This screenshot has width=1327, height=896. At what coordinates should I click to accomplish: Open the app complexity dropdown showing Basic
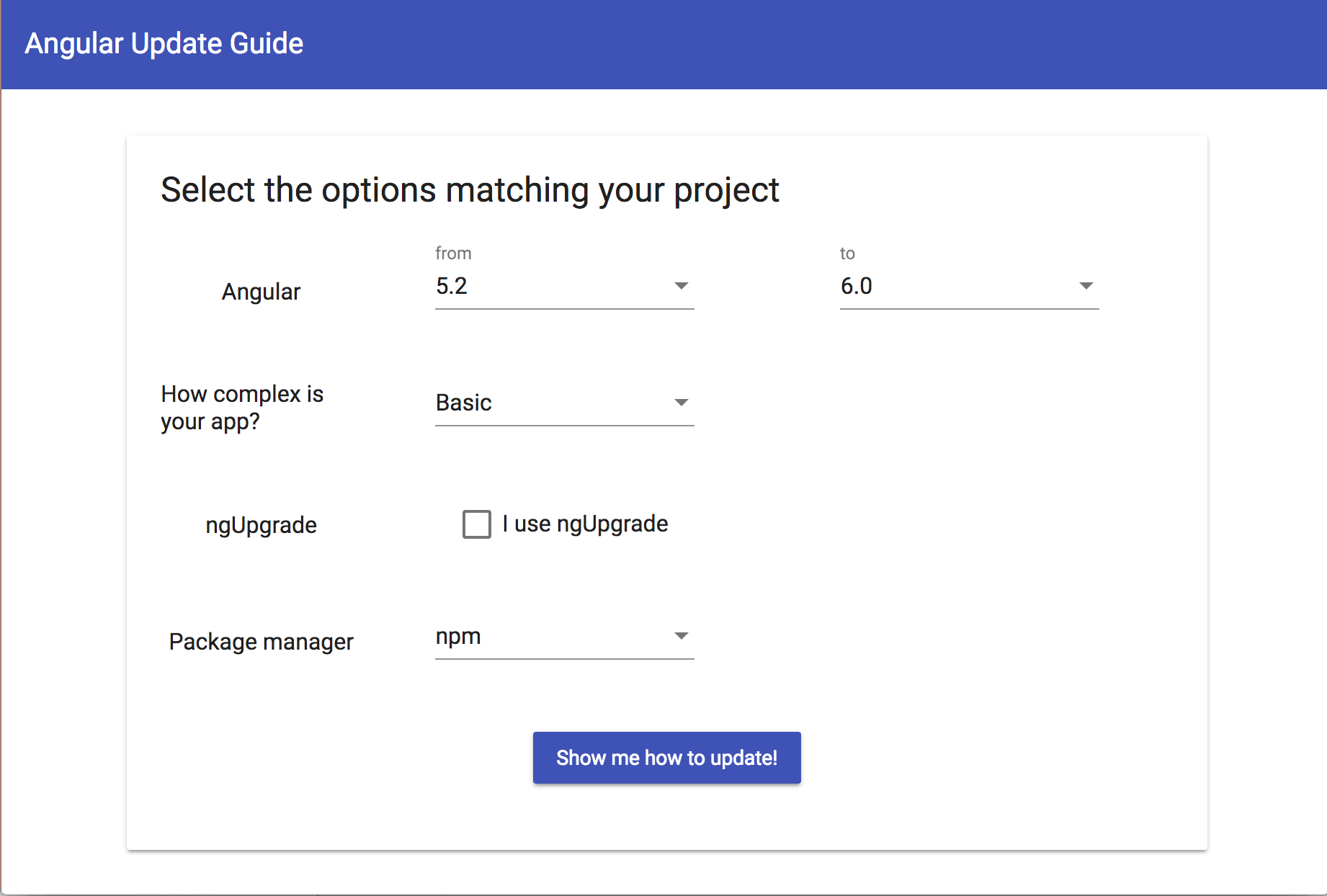coord(564,403)
